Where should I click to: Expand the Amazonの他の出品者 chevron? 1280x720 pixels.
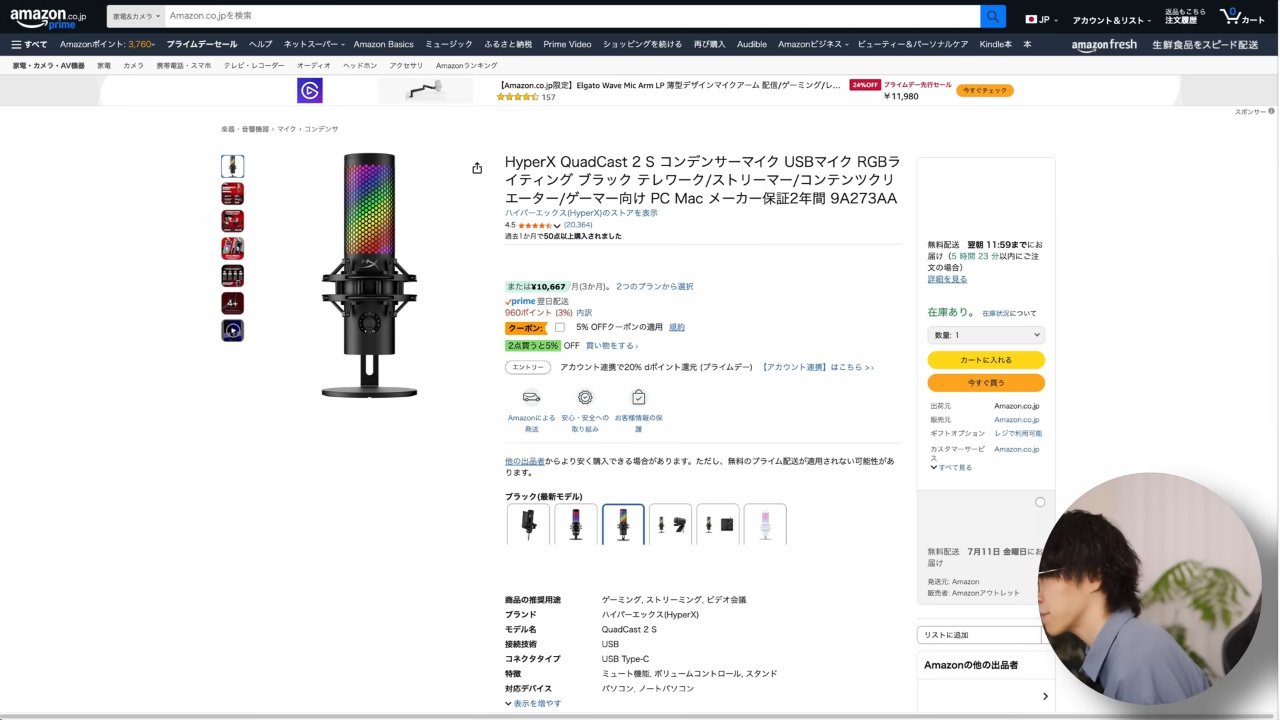(x=1045, y=696)
